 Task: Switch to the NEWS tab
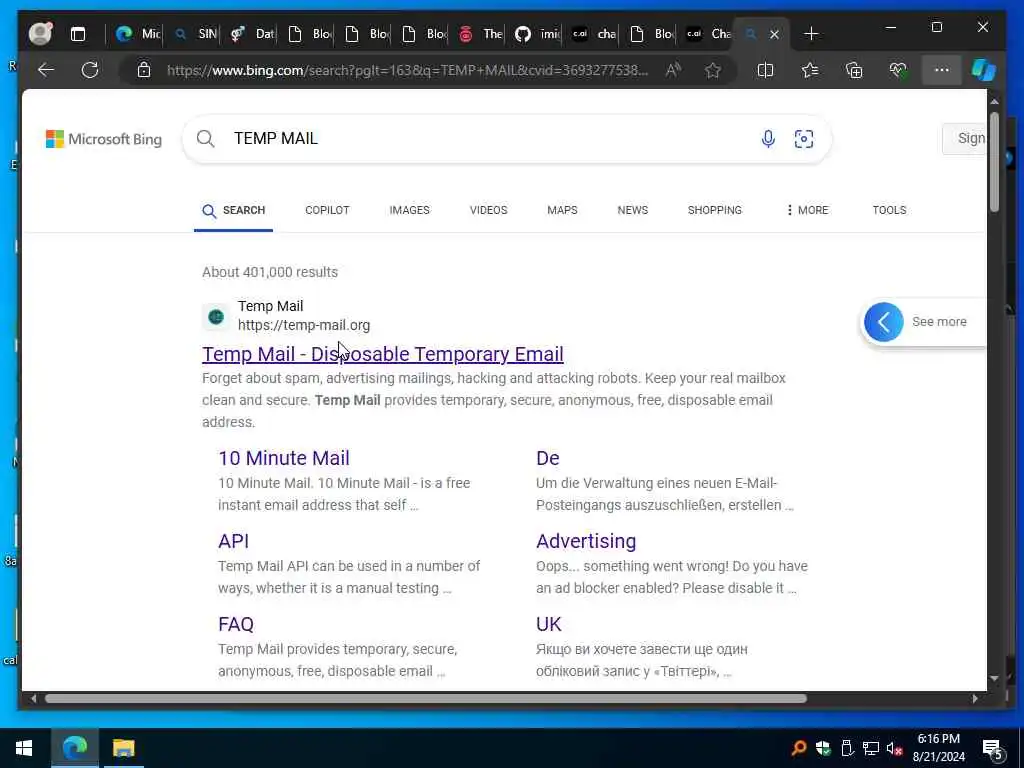tap(633, 210)
